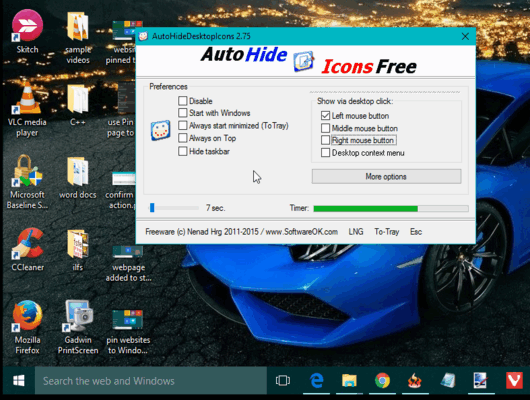Click the 7 sec. value text
This screenshot has height=400, width=530.
click(x=215, y=208)
